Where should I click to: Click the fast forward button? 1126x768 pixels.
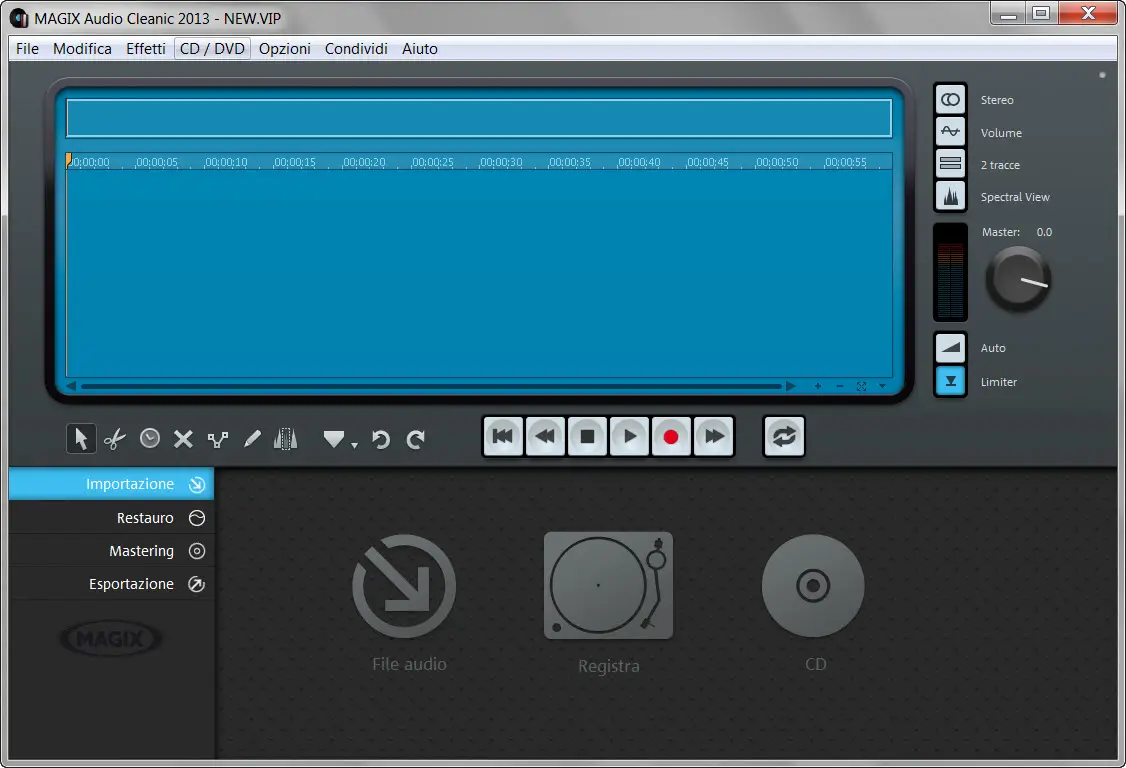713,436
